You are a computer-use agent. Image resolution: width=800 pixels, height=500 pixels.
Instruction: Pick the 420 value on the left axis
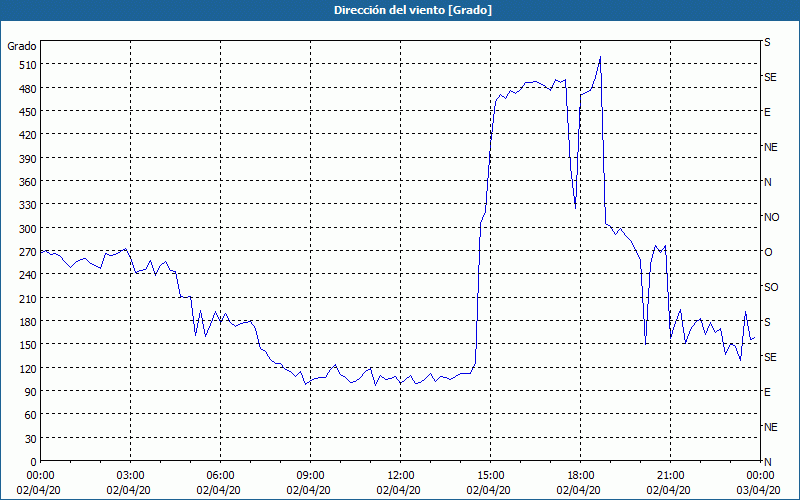(x=28, y=135)
